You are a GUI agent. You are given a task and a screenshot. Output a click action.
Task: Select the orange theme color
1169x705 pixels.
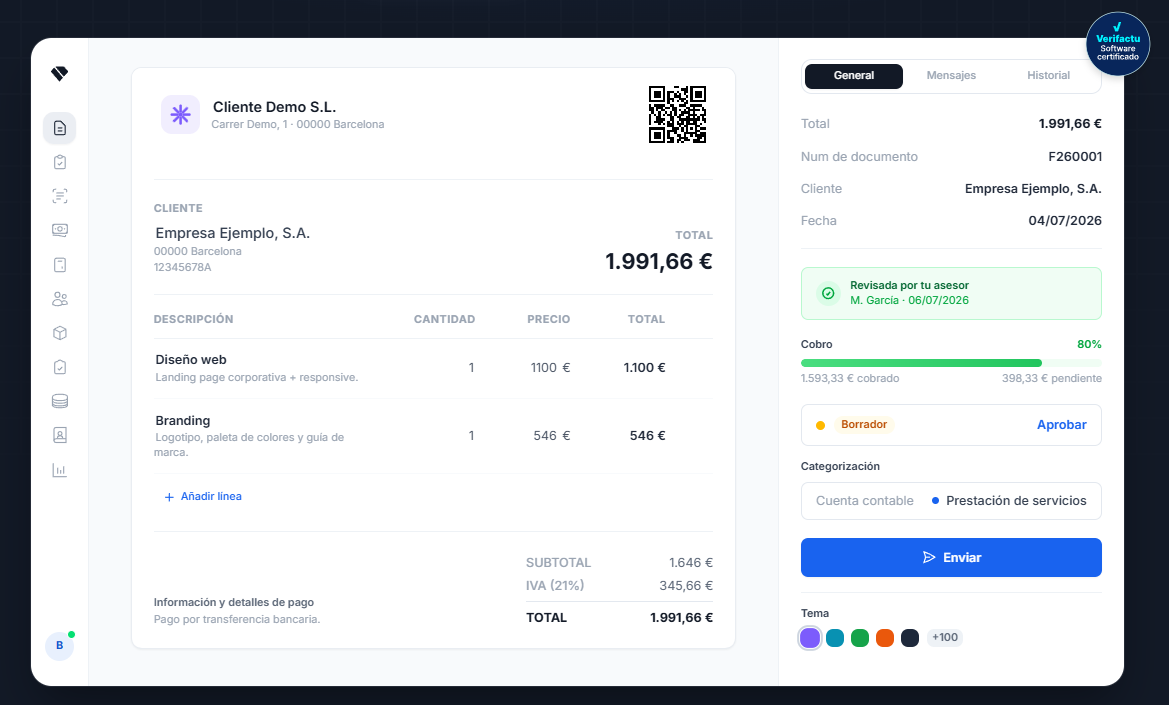tap(885, 638)
